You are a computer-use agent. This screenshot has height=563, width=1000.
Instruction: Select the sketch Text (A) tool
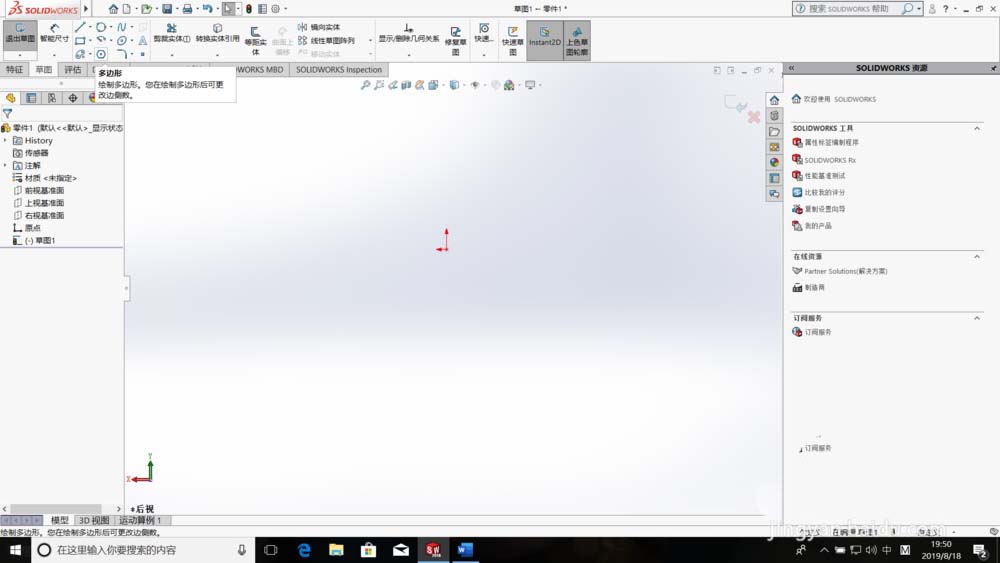click(143, 41)
